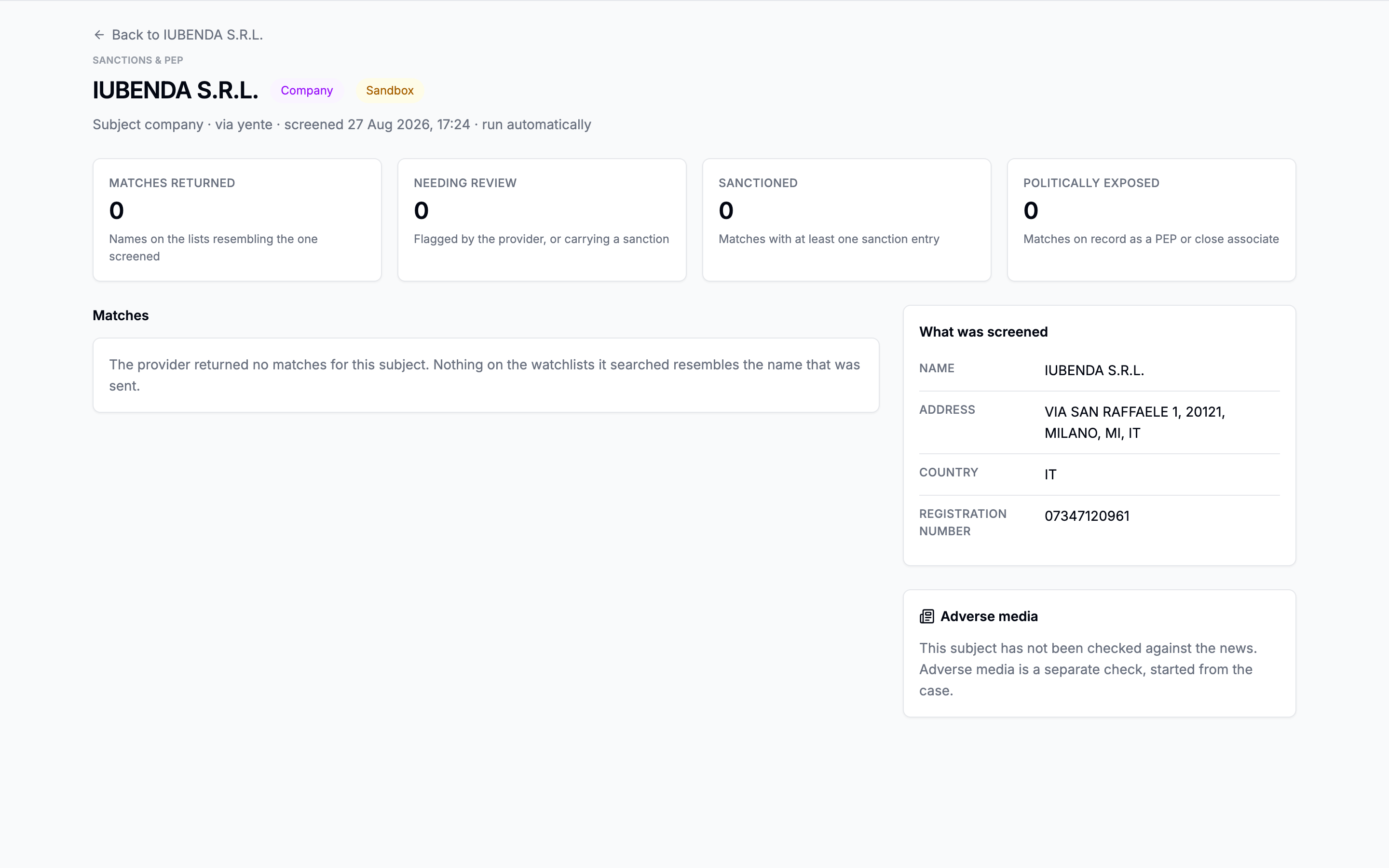Click the Sandbox badge
Image resolution: width=1389 pixels, height=868 pixels.
coord(390,91)
